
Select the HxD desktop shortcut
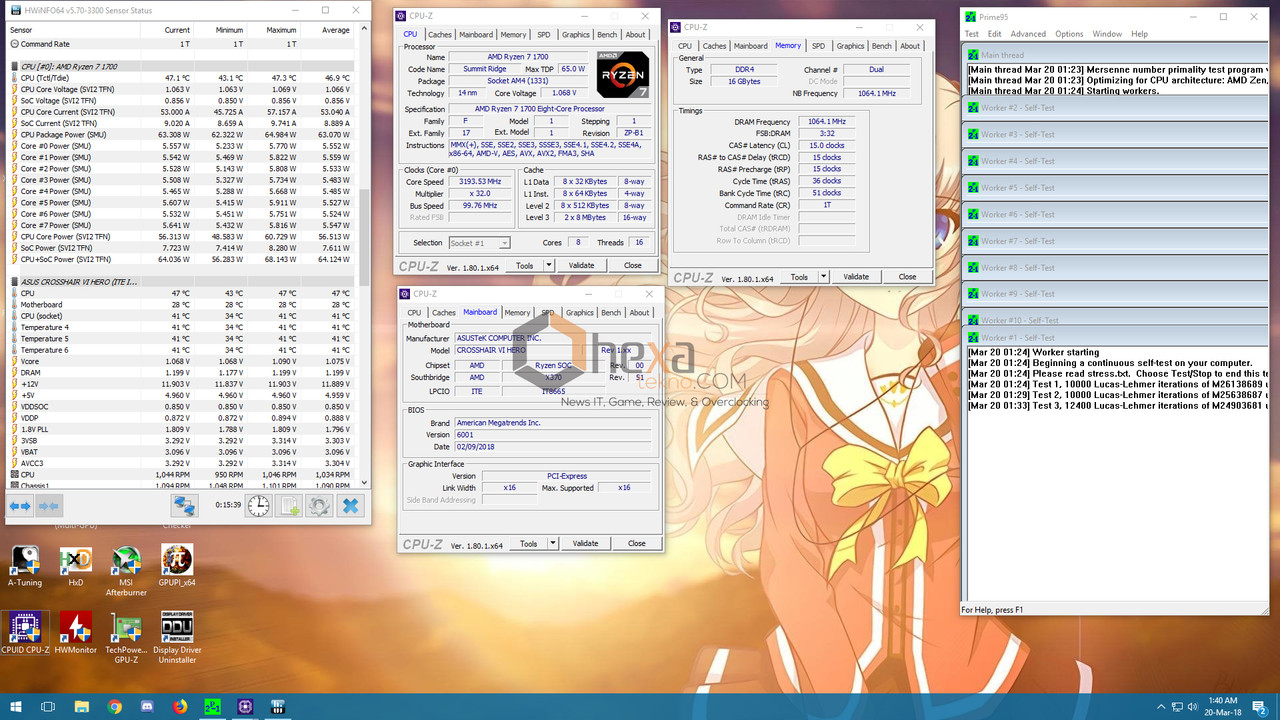(76, 566)
